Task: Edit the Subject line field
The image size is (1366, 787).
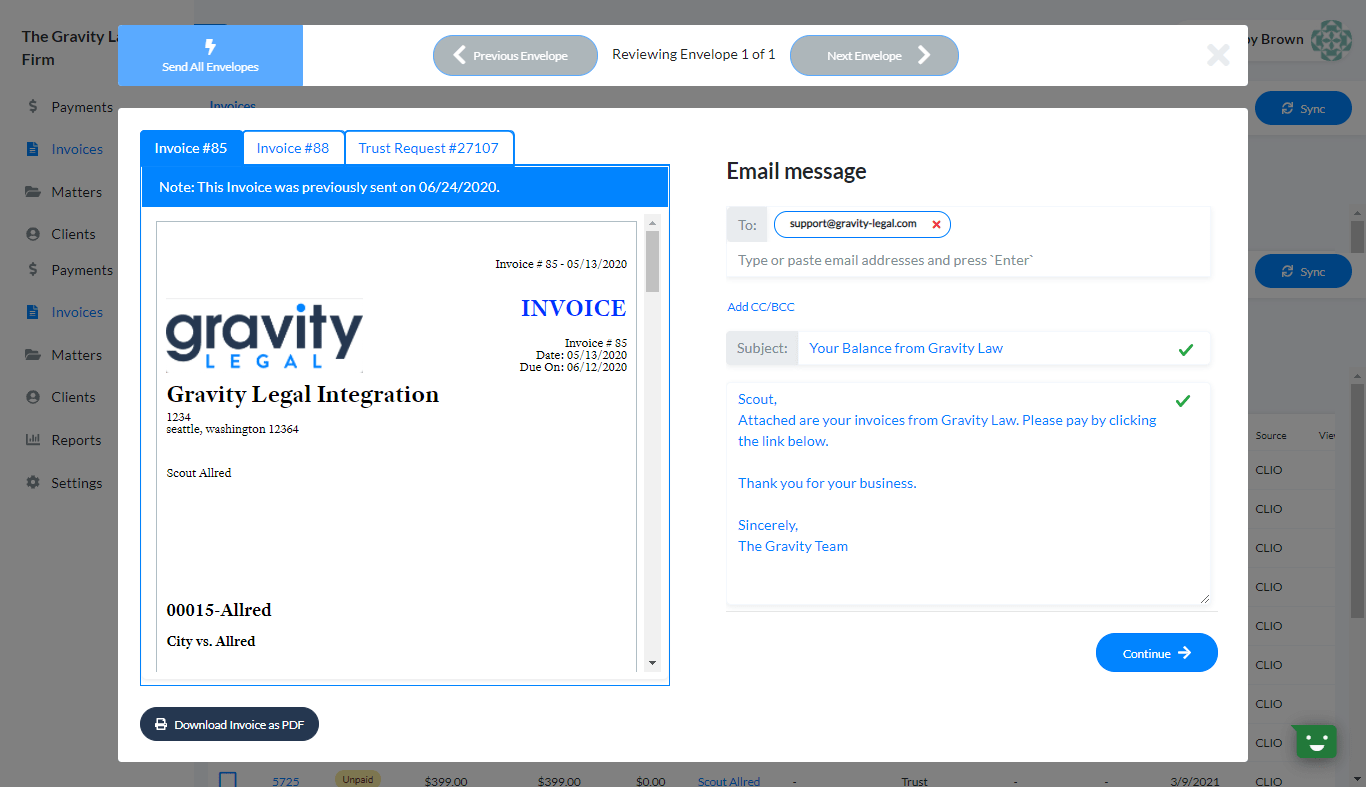Action: tap(985, 348)
